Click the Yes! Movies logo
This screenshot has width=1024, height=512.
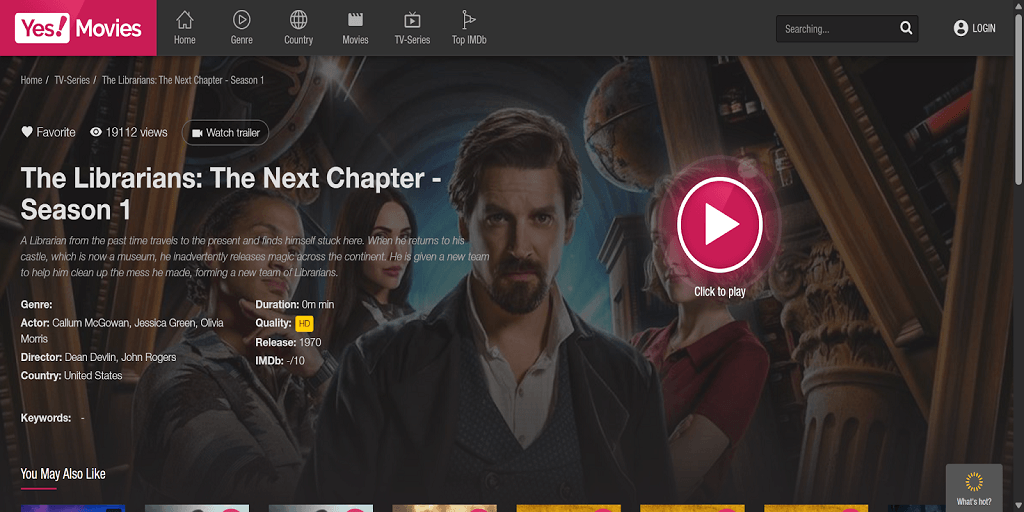(78, 28)
